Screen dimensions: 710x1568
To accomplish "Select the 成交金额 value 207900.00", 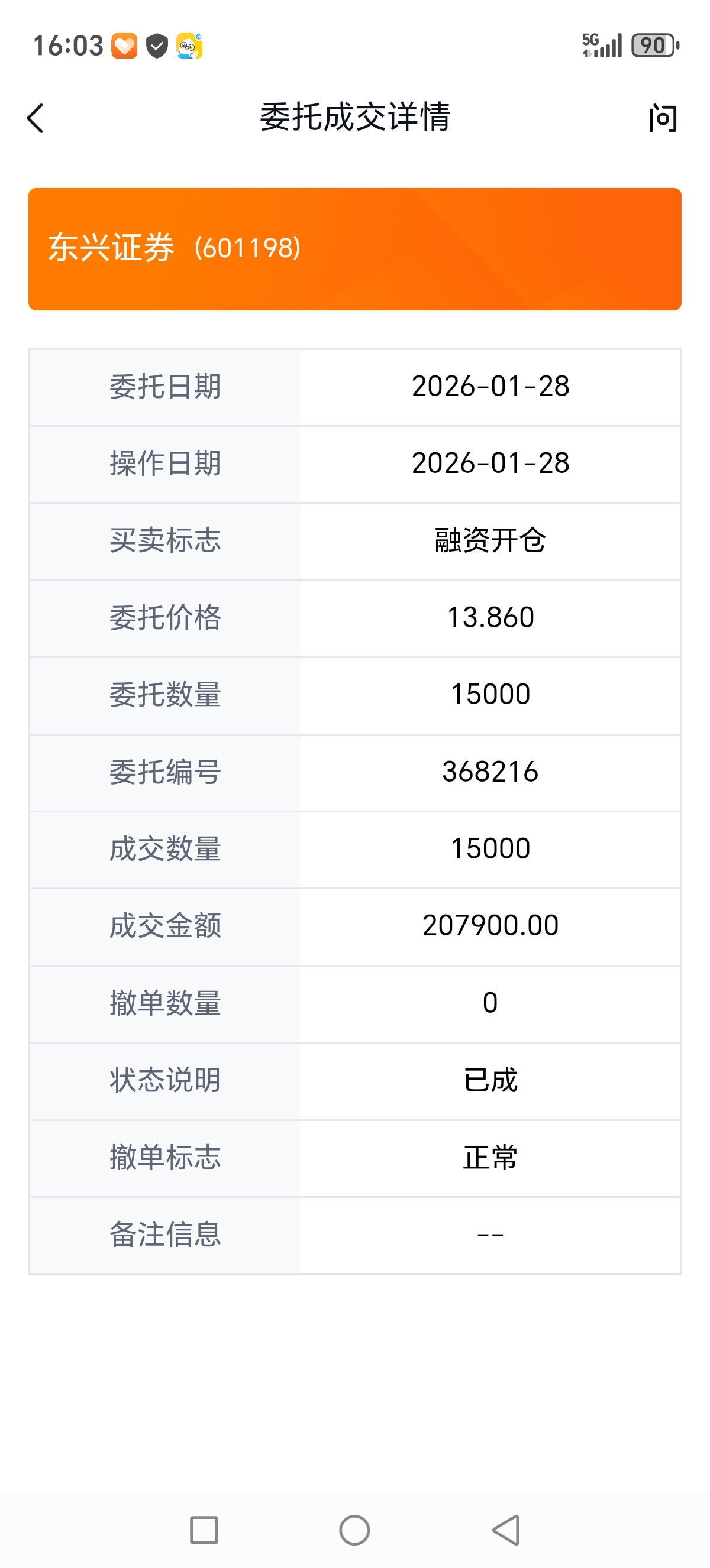I will click(490, 926).
